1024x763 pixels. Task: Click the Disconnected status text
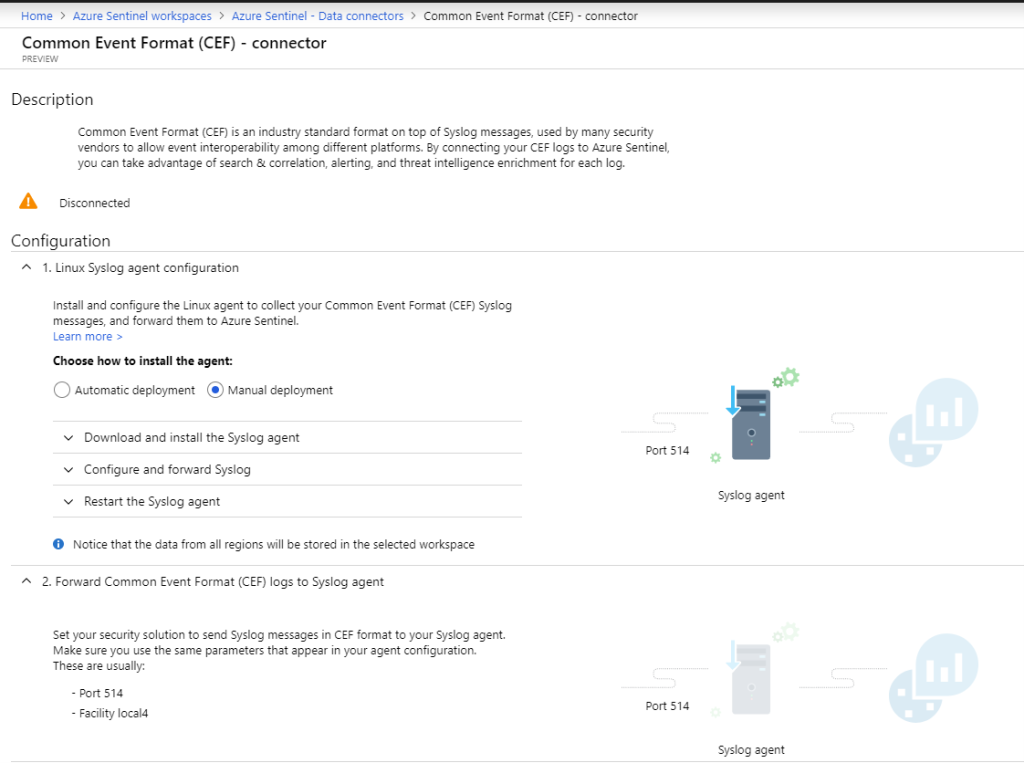coord(95,203)
